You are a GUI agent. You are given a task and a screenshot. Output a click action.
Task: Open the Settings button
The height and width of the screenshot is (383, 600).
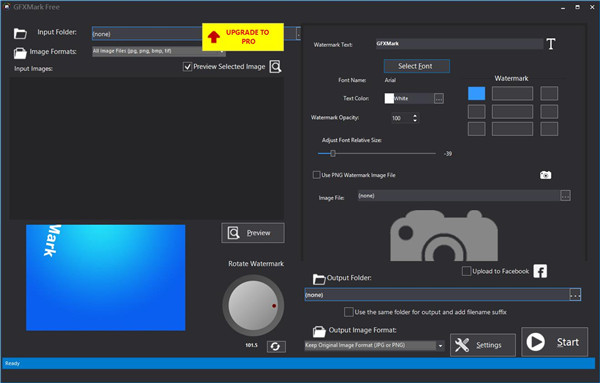[x=483, y=345]
